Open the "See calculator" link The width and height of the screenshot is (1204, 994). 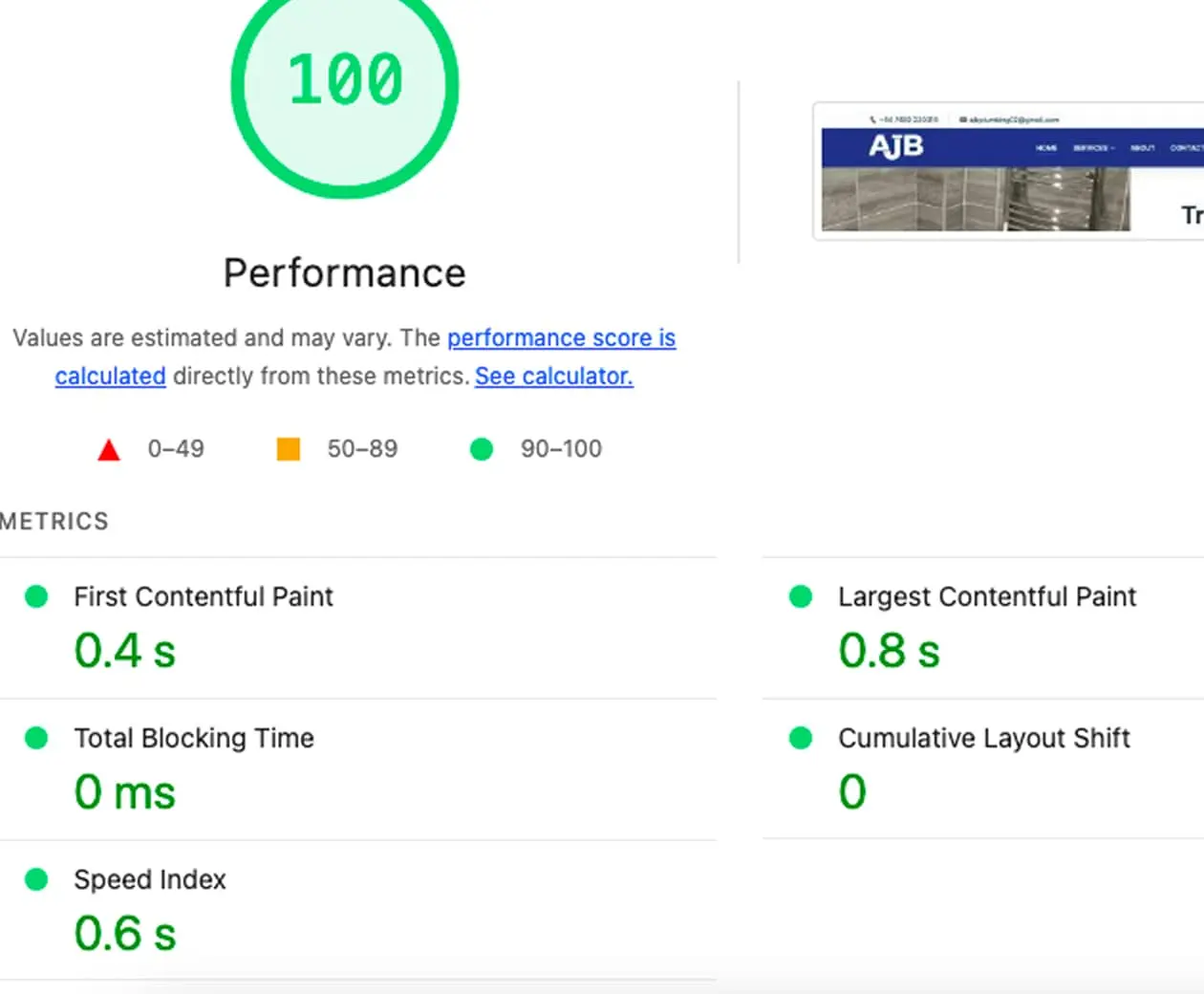pos(552,376)
